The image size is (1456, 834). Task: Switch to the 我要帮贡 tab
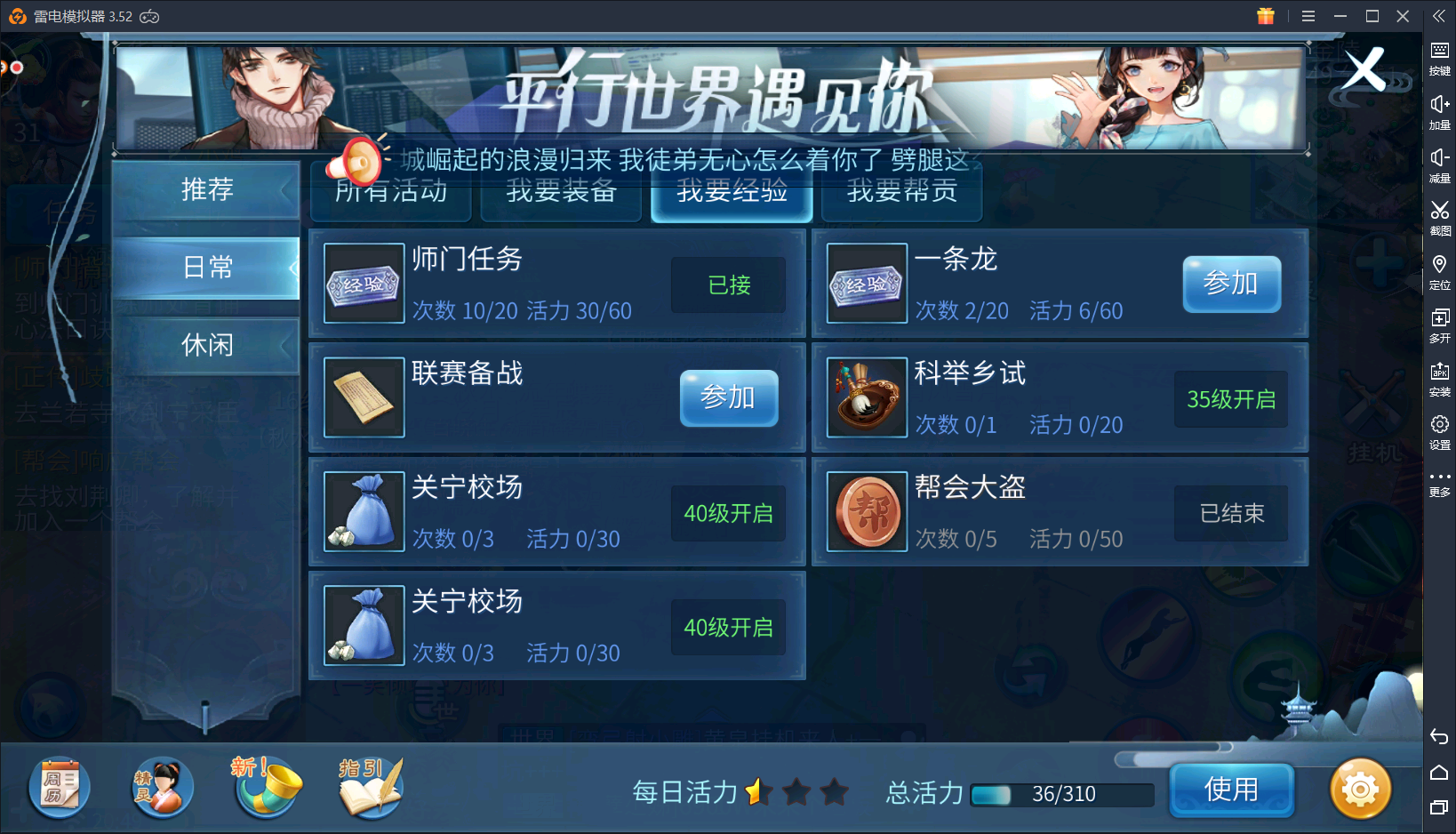(x=902, y=191)
